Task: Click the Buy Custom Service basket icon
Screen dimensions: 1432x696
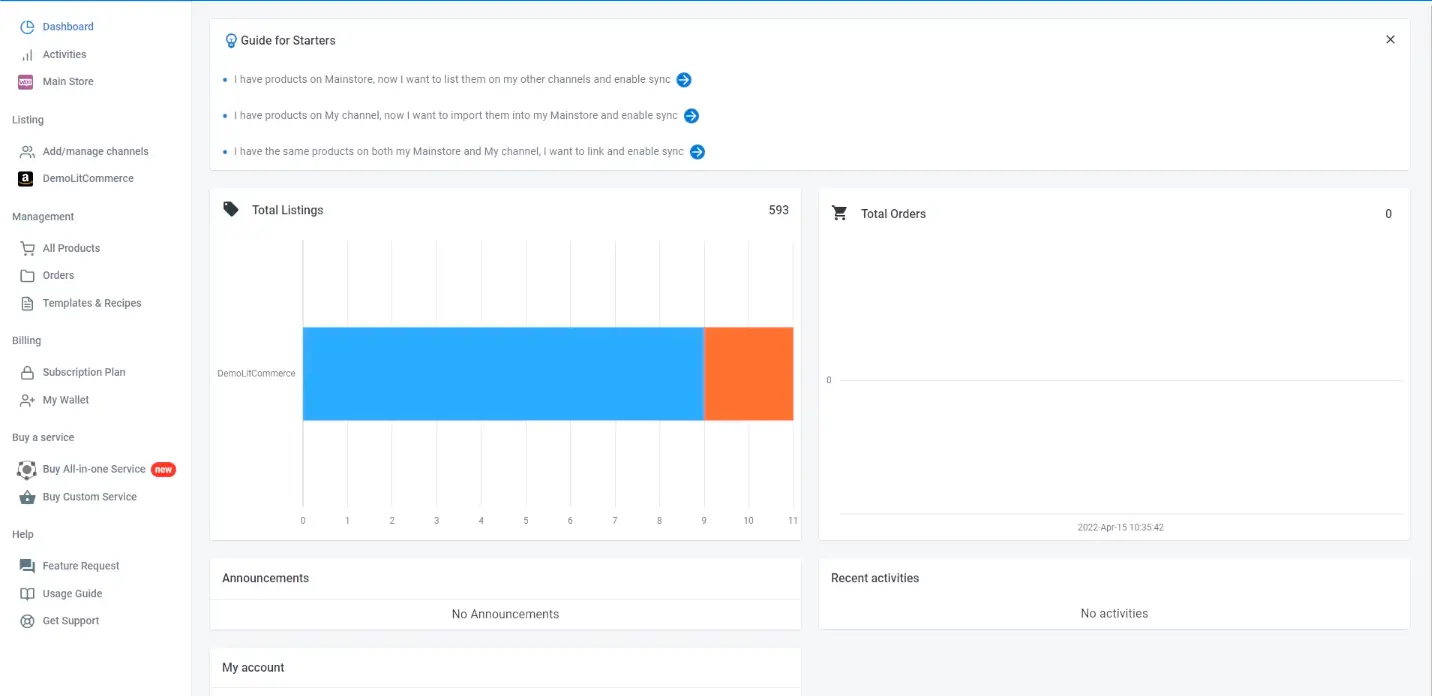Action: pyautogui.click(x=27, y=497)
